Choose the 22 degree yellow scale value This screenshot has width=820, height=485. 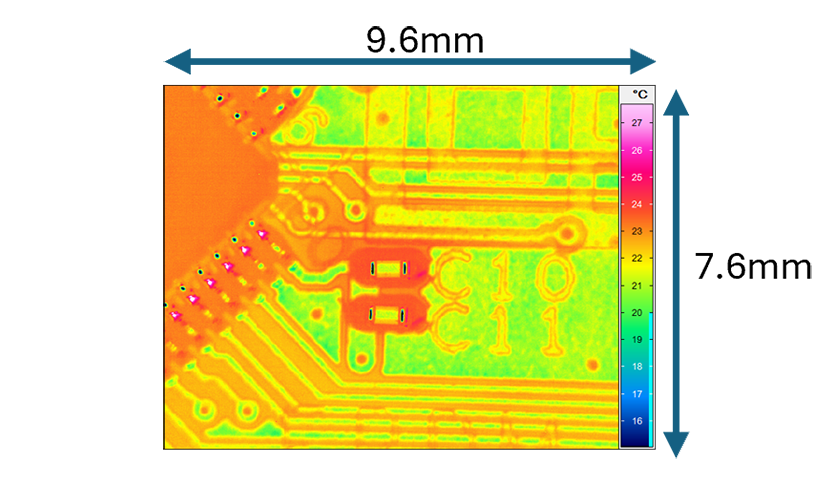click(636, 258)
